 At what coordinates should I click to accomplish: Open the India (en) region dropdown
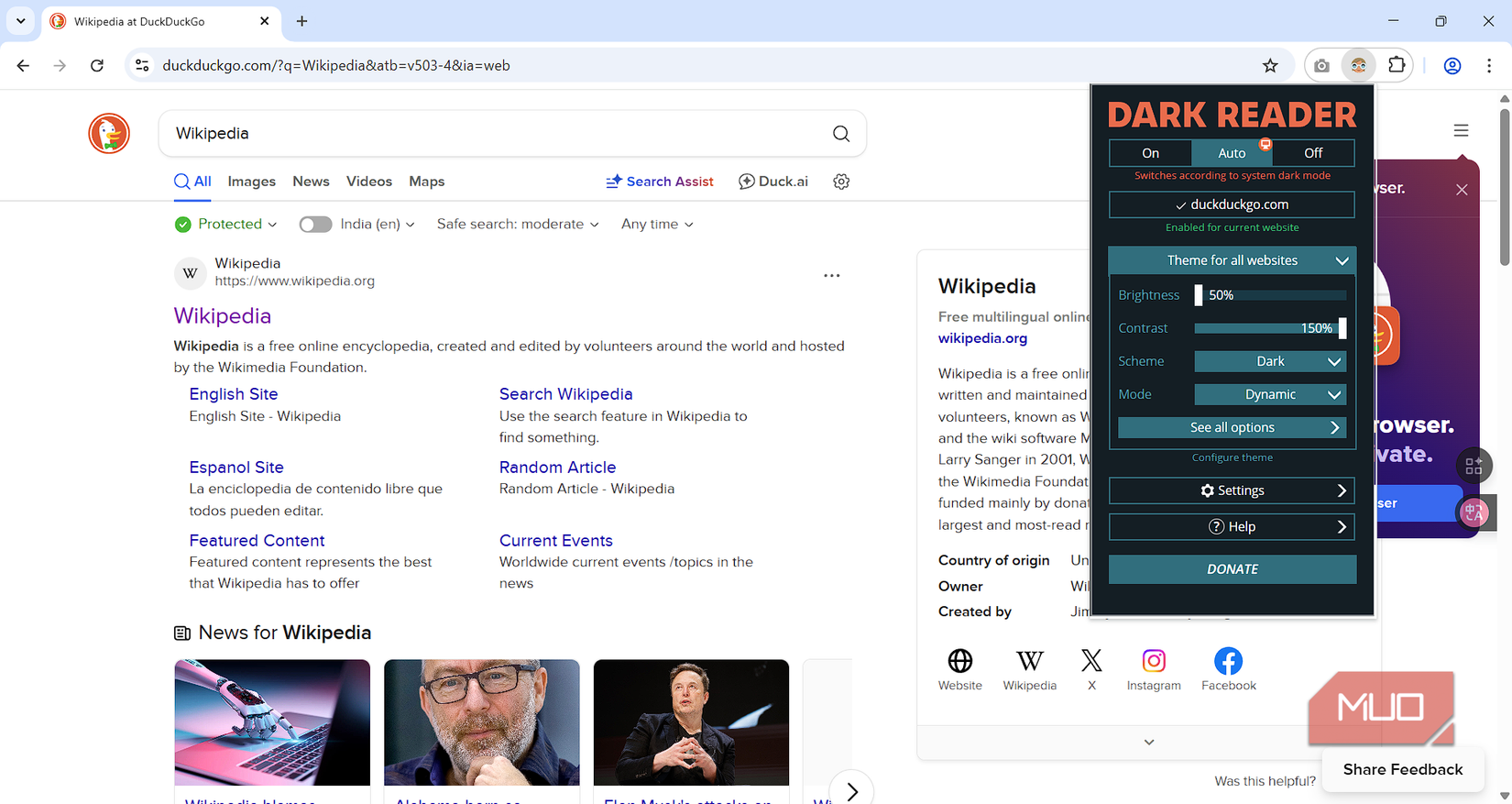coord(378,224)
